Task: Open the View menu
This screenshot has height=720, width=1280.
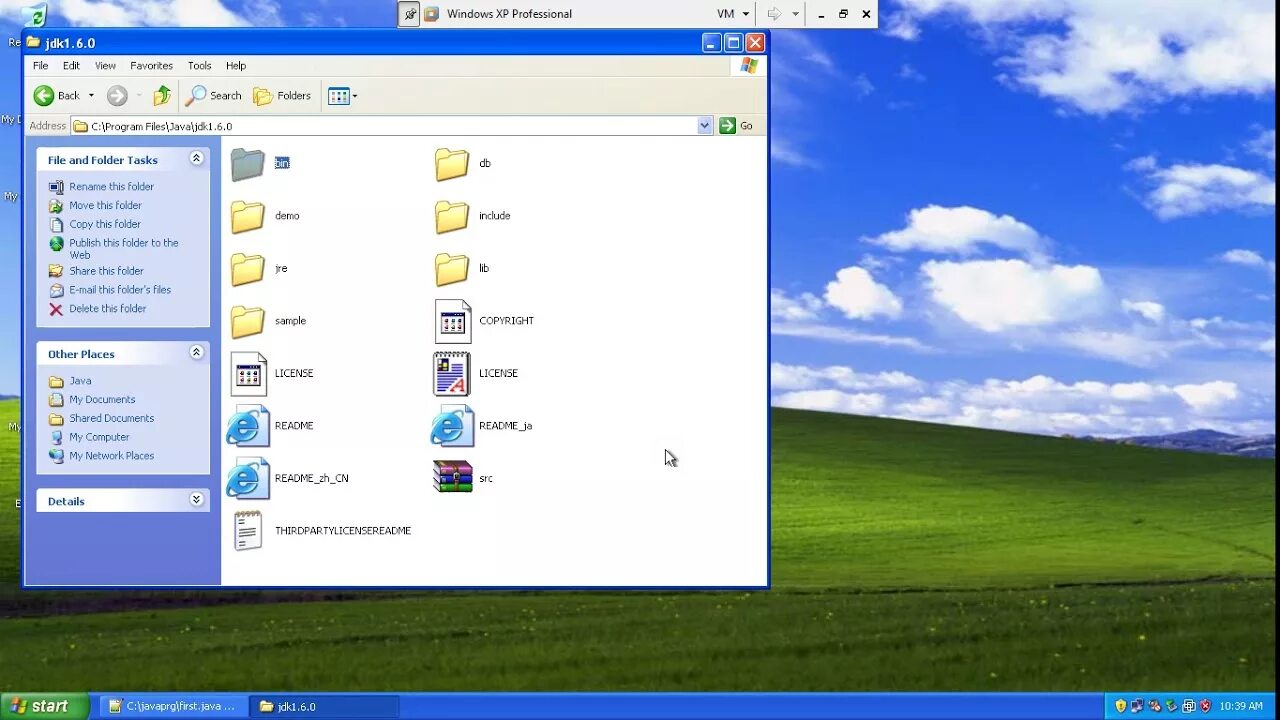Action: coord(105,66)
